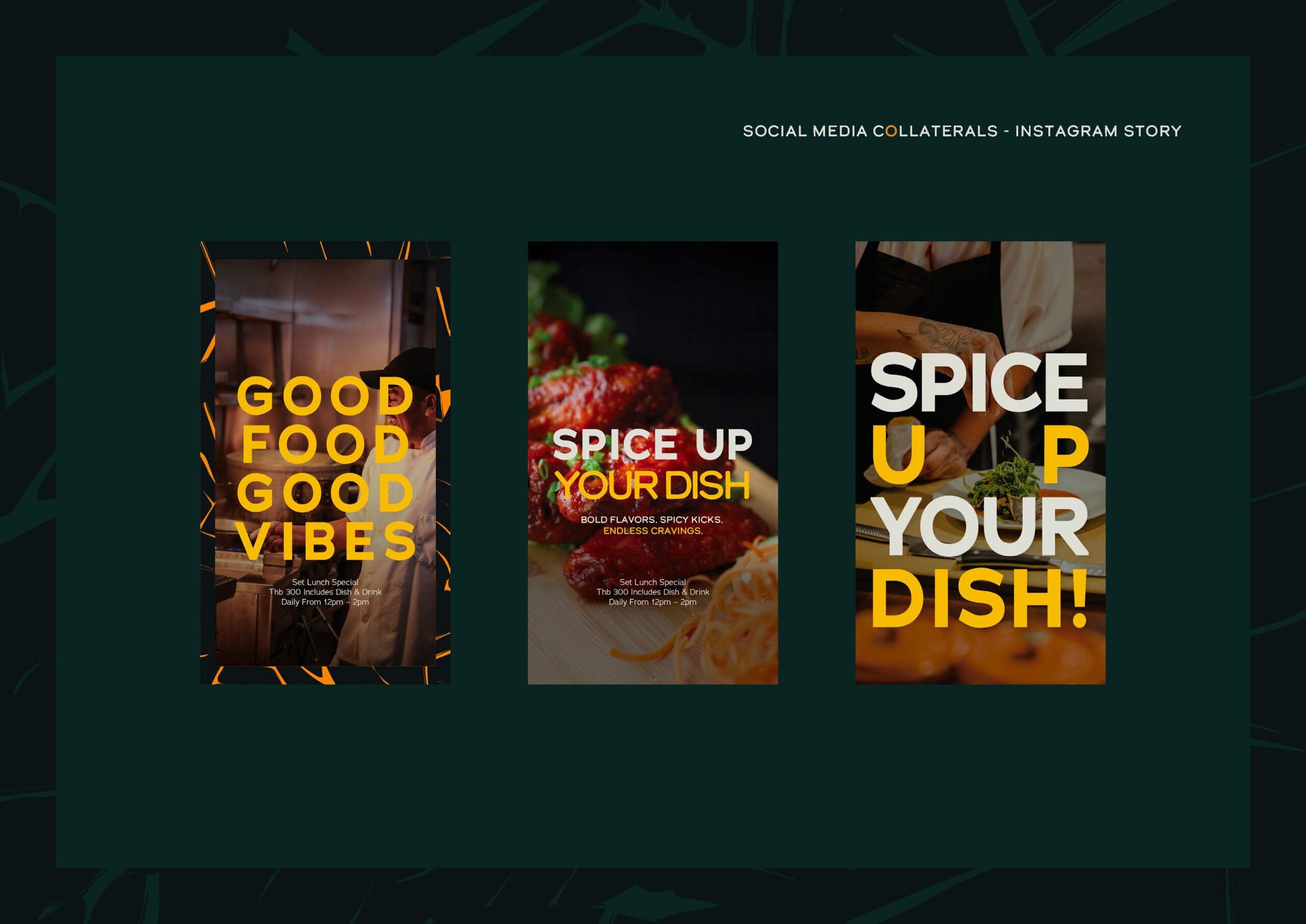1306x924 pixels.
Task: Click the white SPICE UP text on wings
Action: pyautogui.click(x=652, y=444)
